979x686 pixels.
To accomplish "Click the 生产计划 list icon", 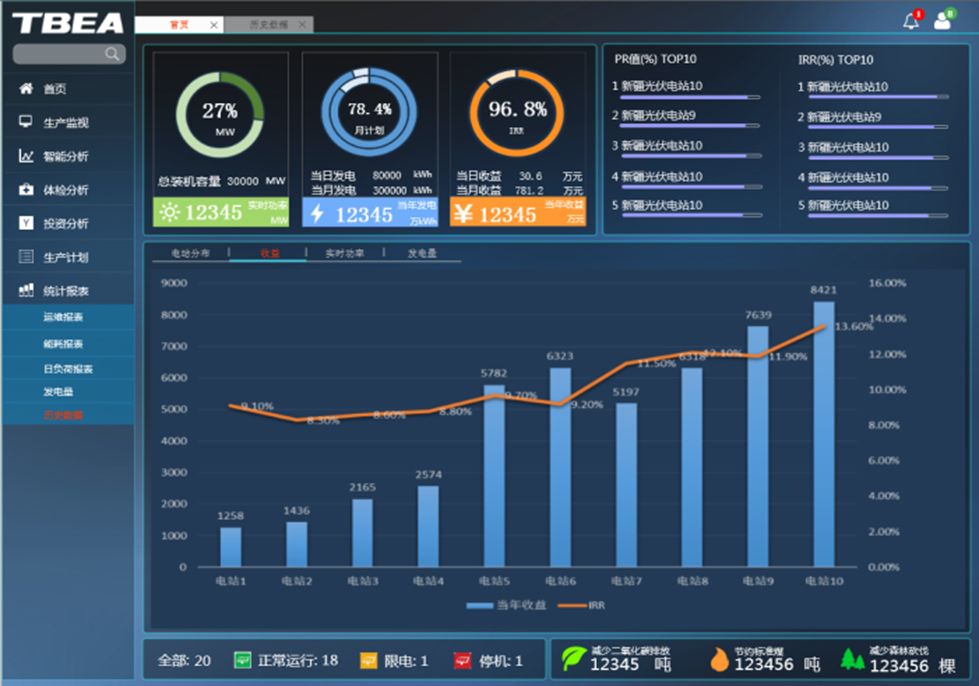I will click(26, 257).
